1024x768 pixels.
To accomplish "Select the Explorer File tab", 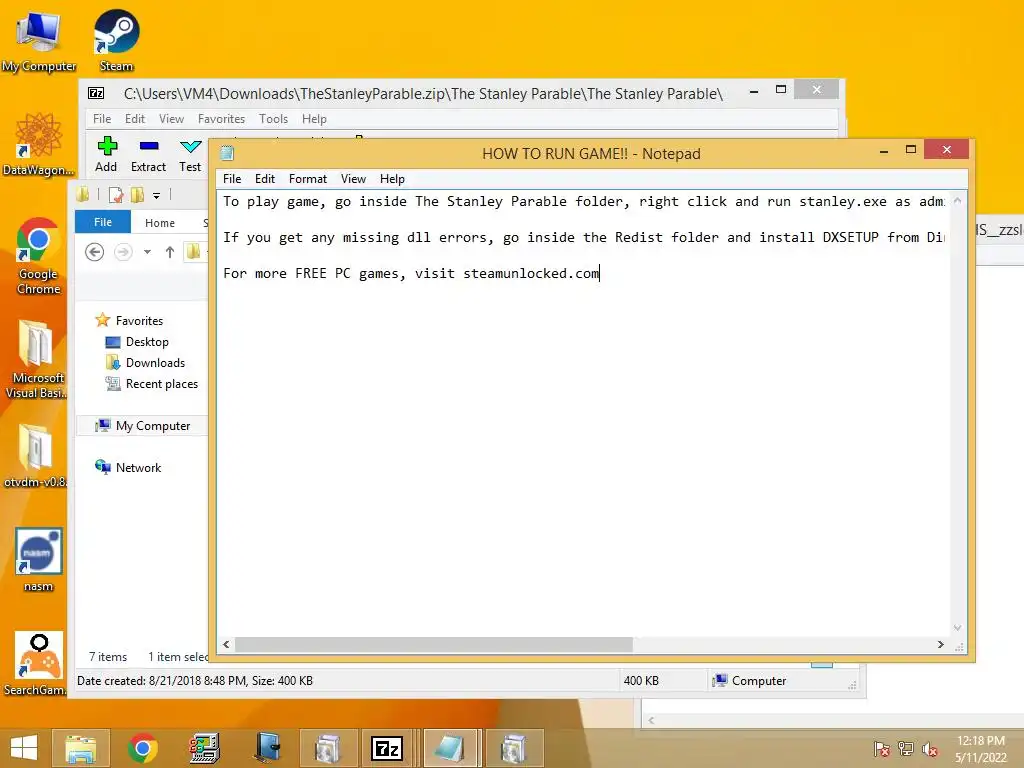I will pos(103,222).
